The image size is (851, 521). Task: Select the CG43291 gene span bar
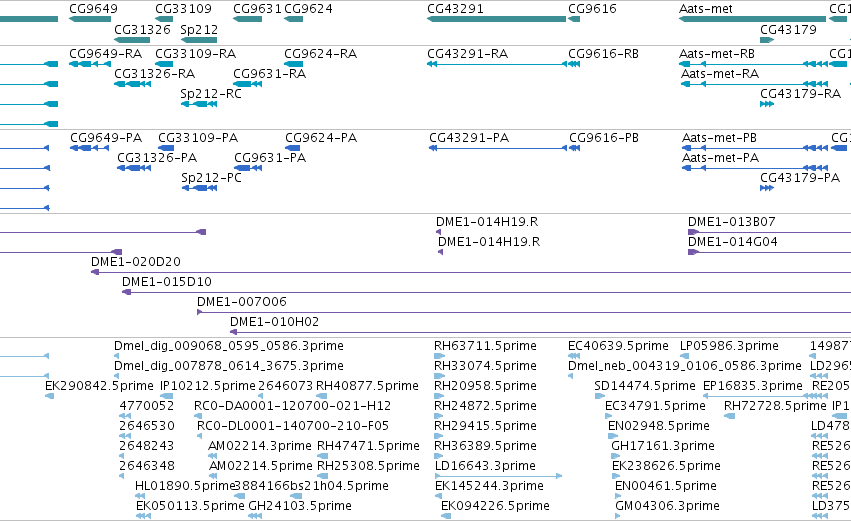coord(497,19)
